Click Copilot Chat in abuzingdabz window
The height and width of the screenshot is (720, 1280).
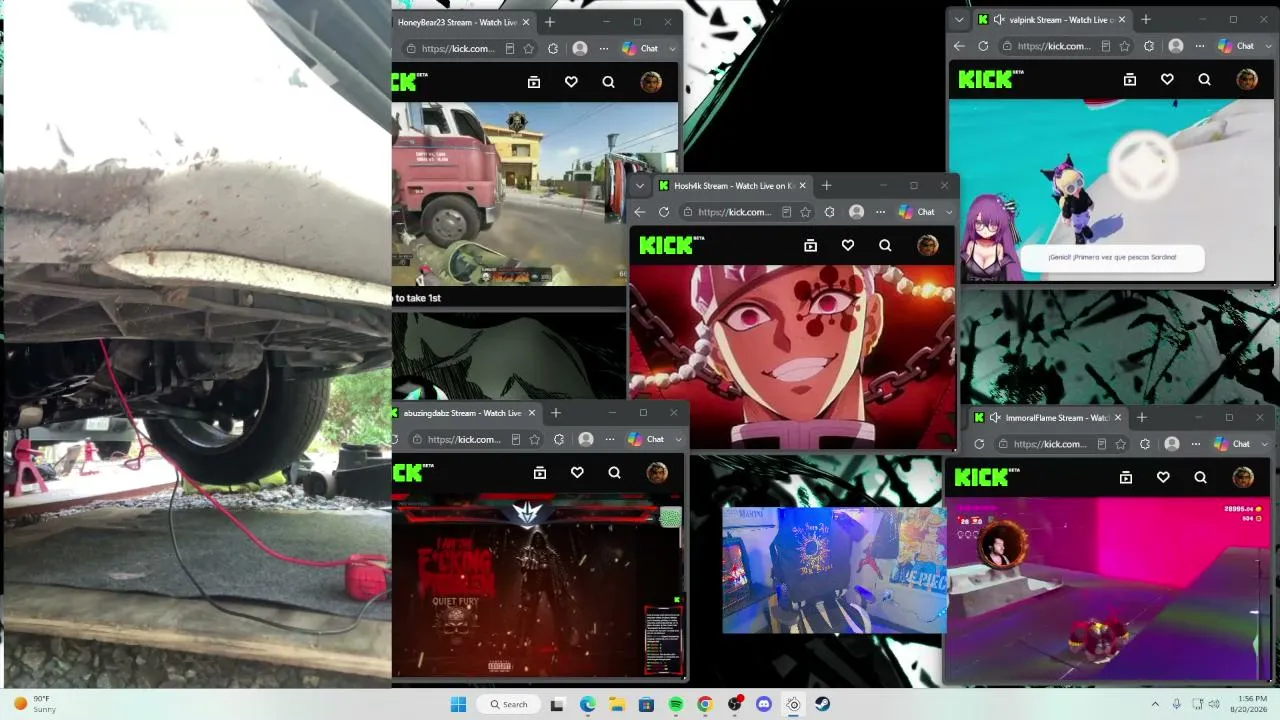(646, 439)
